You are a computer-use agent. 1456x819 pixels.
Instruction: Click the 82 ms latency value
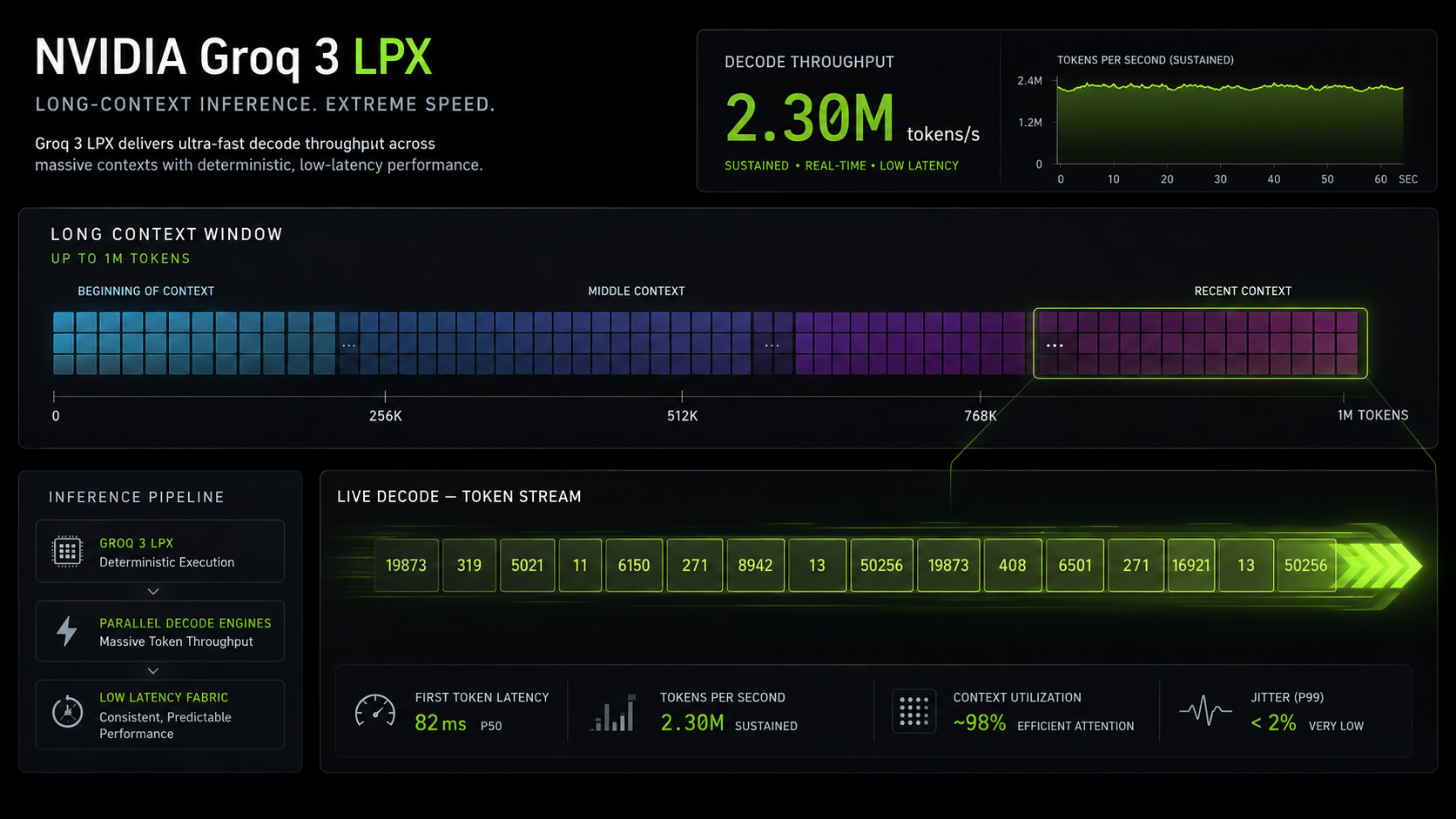pos(441,723)
